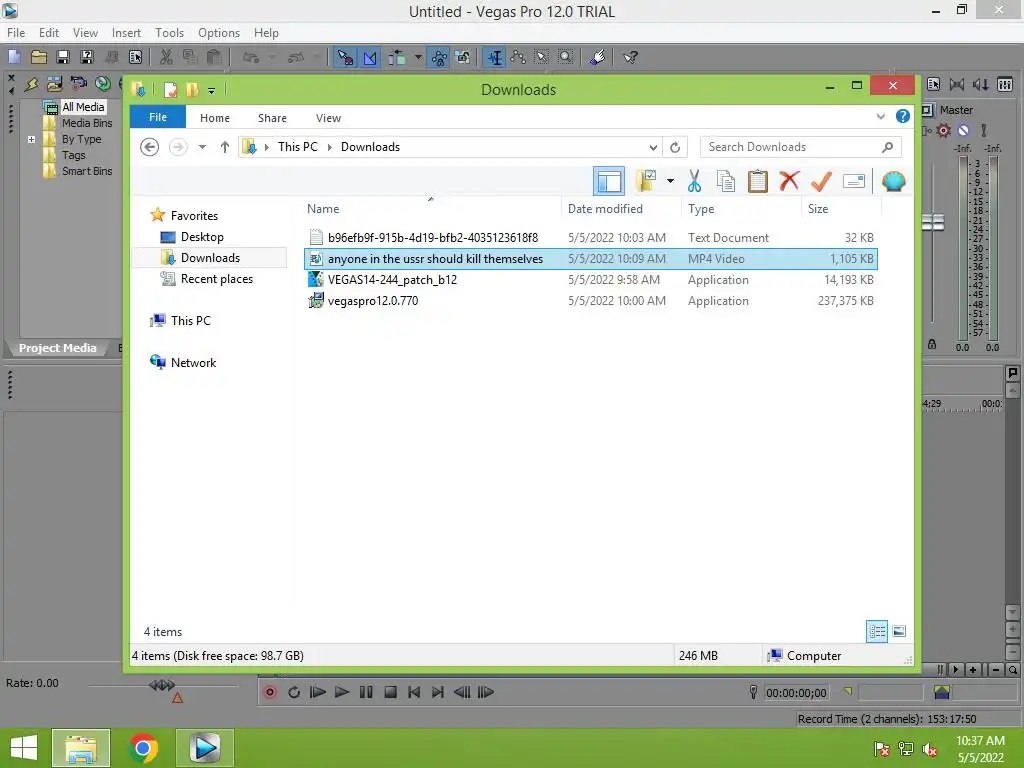The height and width of the screenshot is (768, 1024).
Task: Click scissors cut icon in Explorer toolbar
Action: [694, 181]
